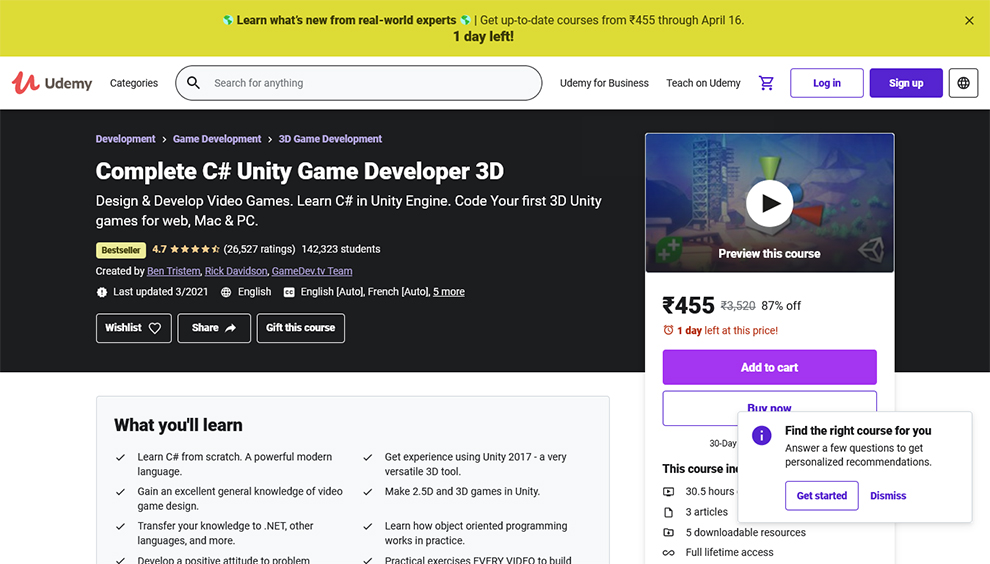Viewport: 990px width, 564px height.
Task: Click the ₹455 price text
Action: click(x=688, y=306)
